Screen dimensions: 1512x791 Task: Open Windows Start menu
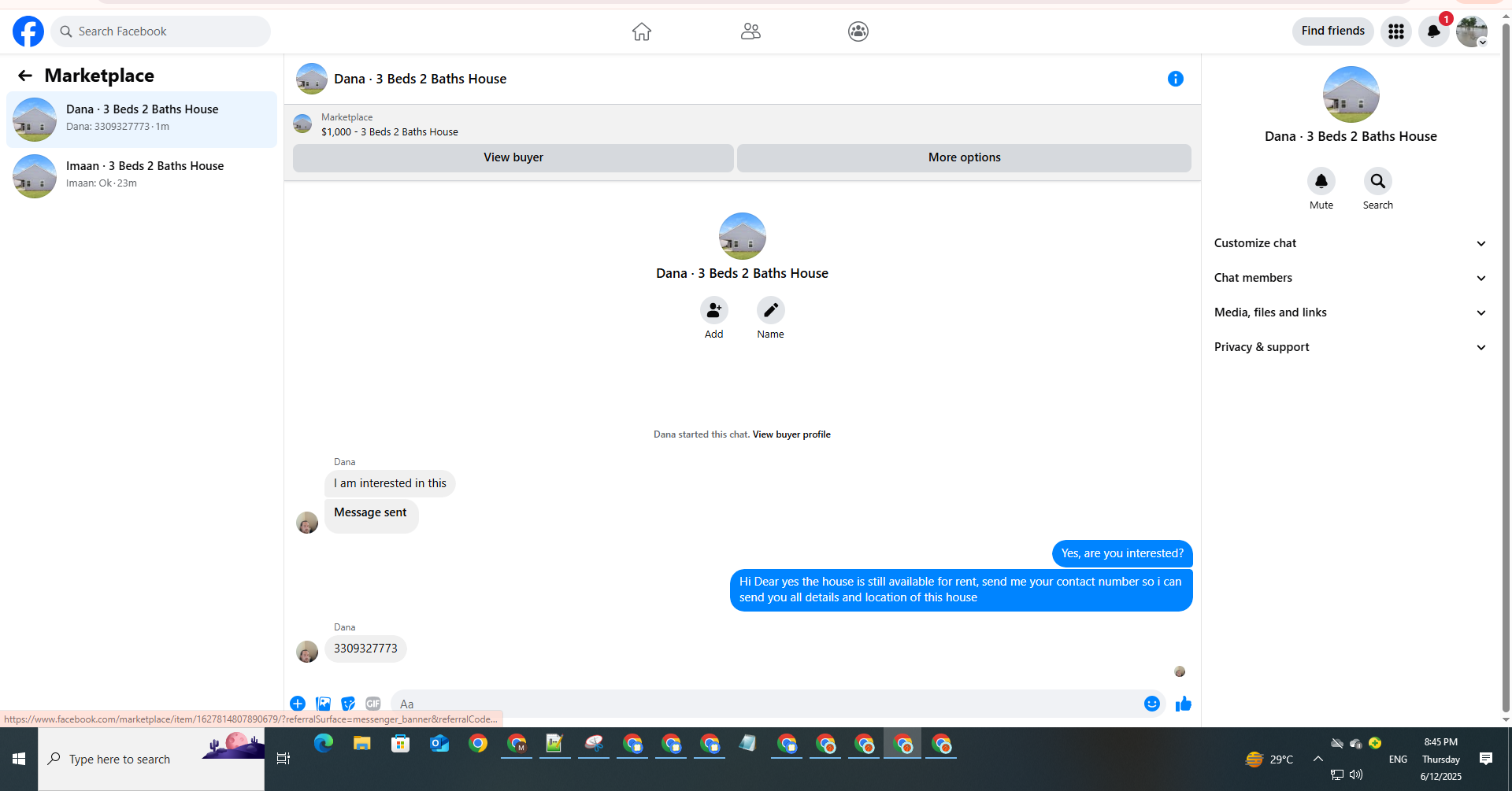pyautogui.click(x=19, y=759)
